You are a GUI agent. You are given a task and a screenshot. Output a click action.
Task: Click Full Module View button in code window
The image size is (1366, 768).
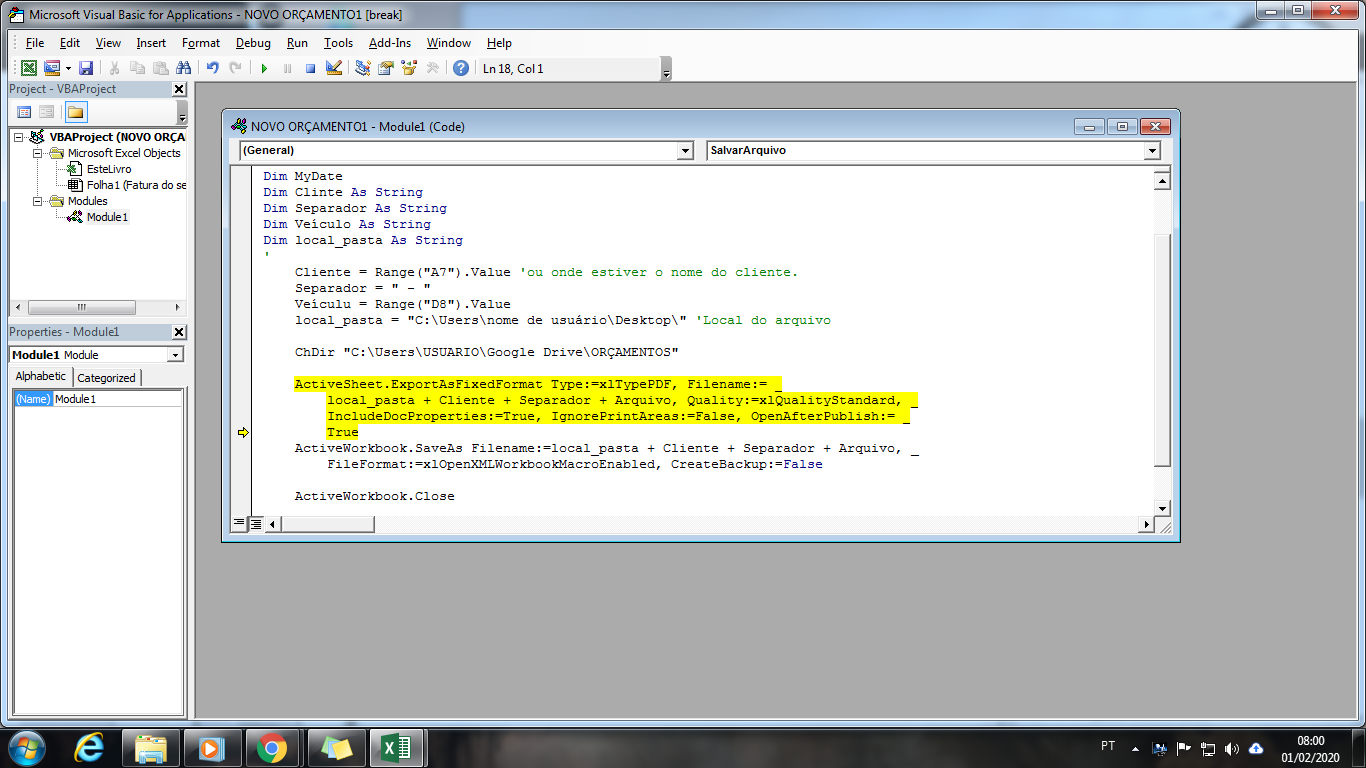tap(256, 524)
